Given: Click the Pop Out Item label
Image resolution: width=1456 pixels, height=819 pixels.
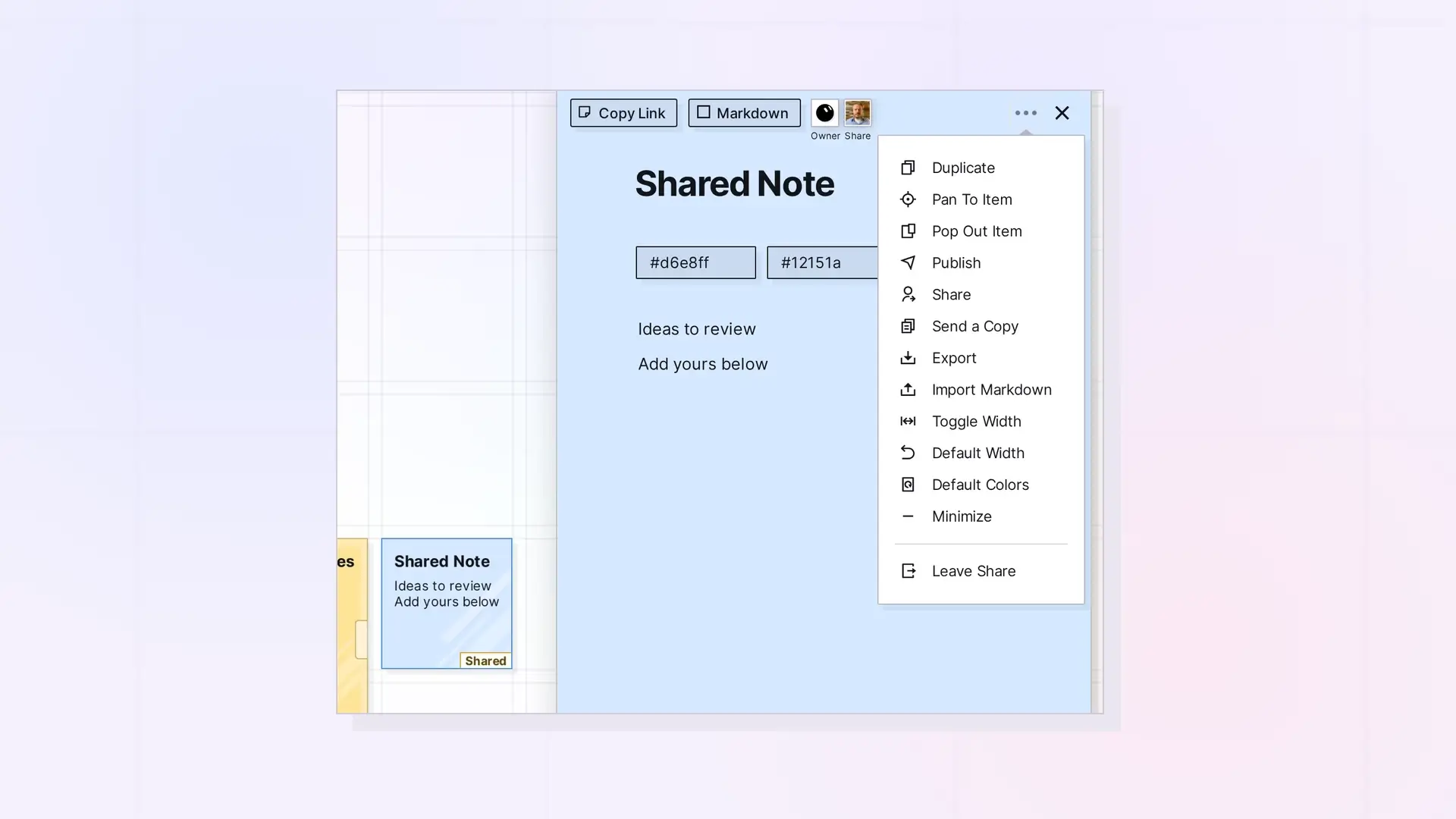Looking at the screenshot, I should pyautogui.click(x=977, y=231).
